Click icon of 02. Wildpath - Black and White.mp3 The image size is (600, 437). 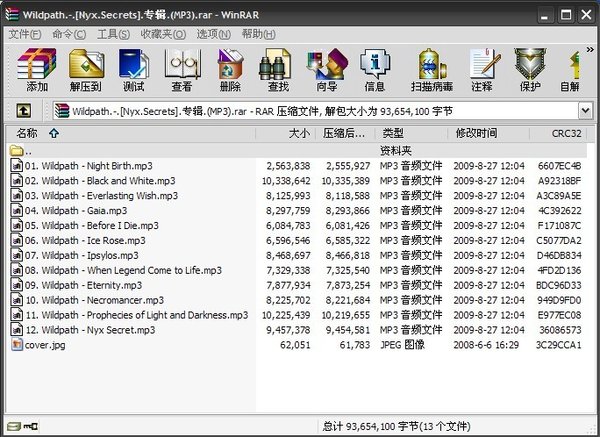[x=16, y=181]
